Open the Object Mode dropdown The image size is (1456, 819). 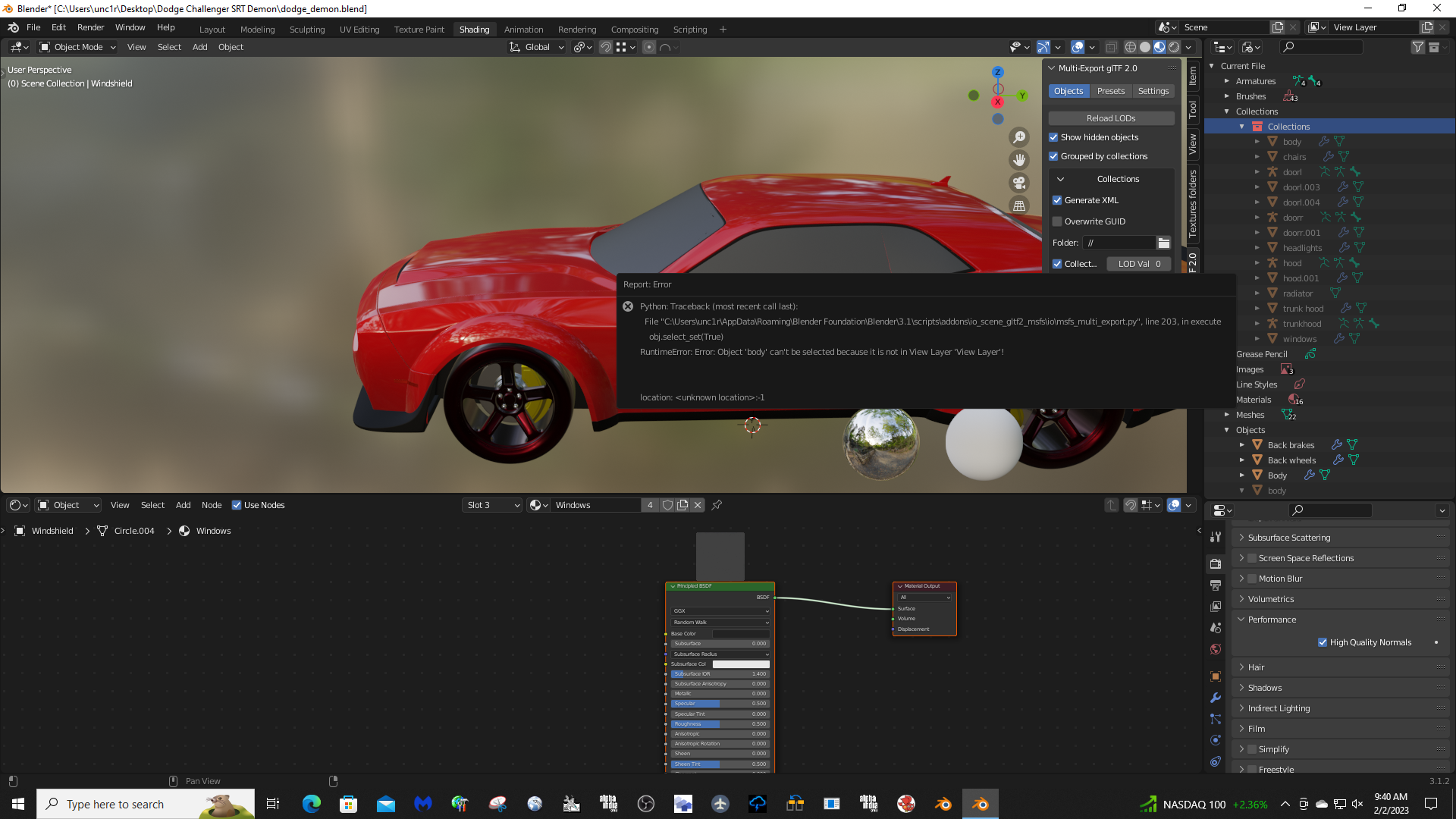tap(77, 47)
